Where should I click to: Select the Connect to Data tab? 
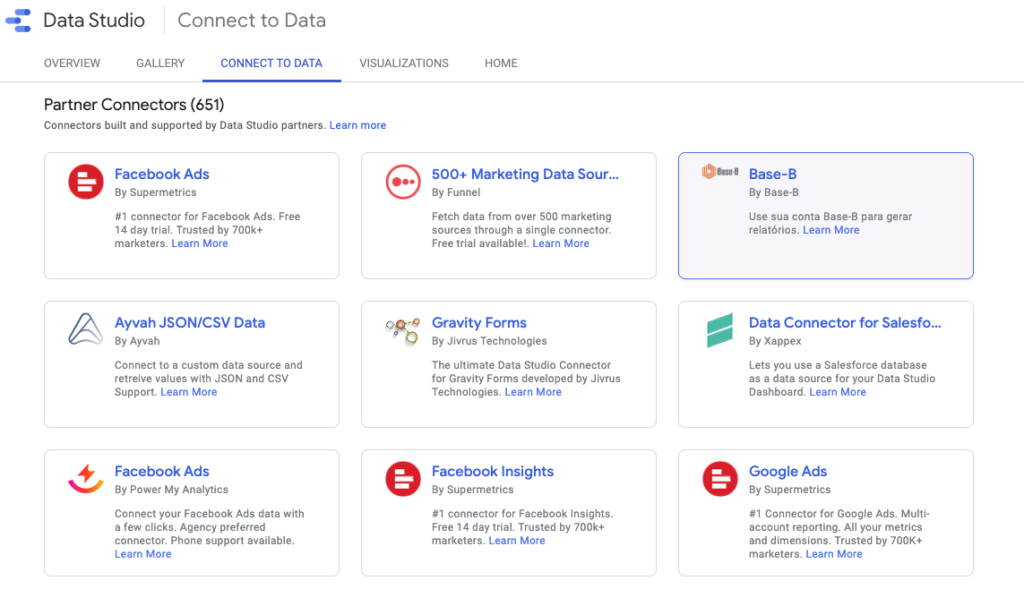pos(271,63)
